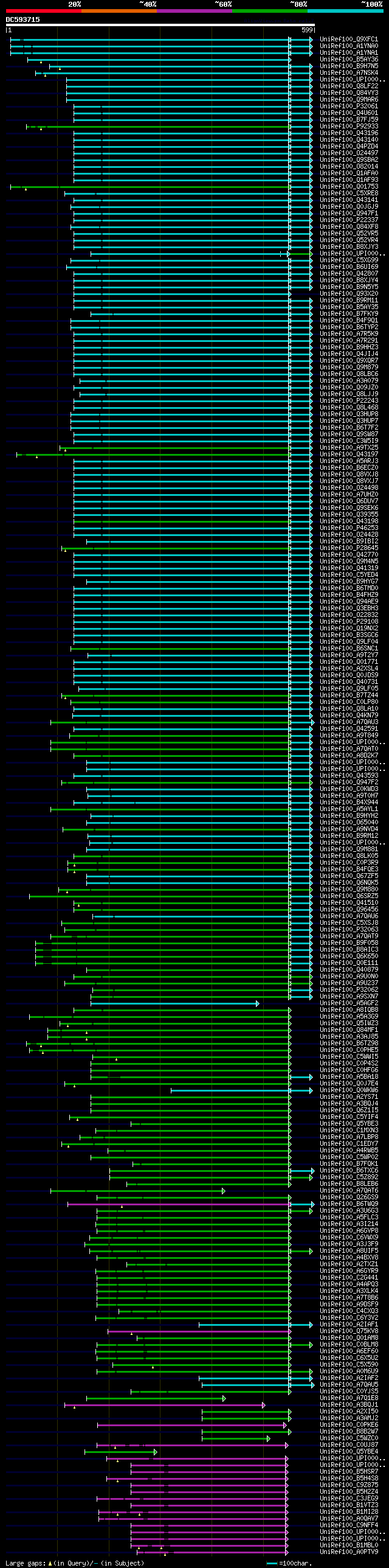Click the green ~80% identity swatch
This screenshot has height=1568, width=389.
pos(270,11)
